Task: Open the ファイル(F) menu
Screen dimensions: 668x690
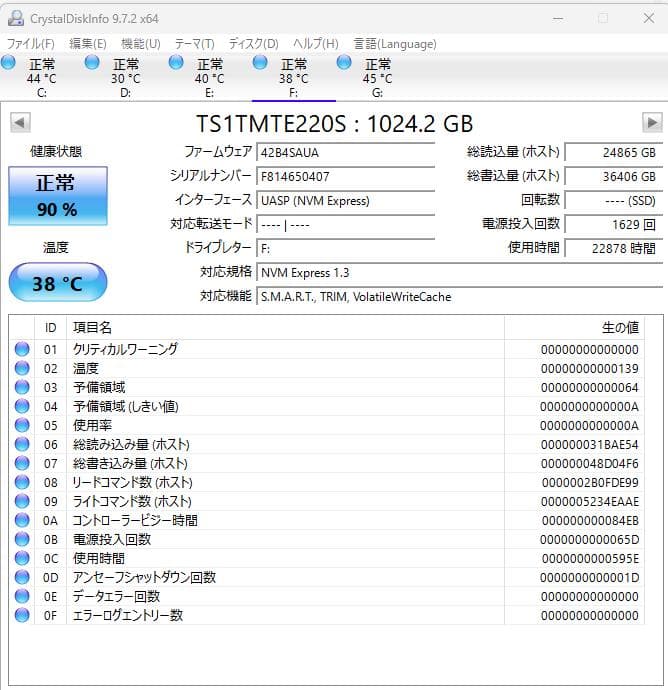Action: click(30, 44)
